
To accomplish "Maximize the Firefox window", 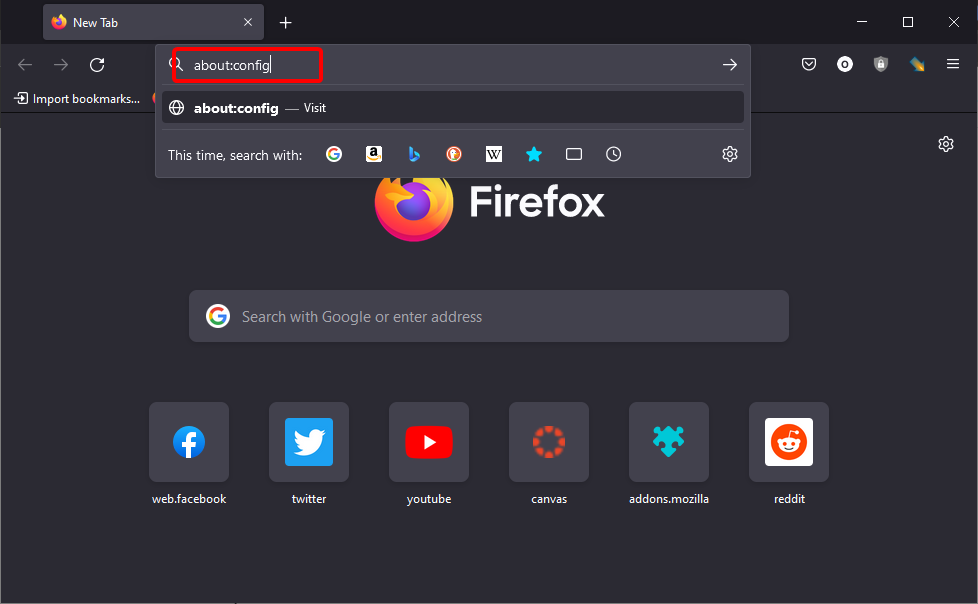I will (x=908, y=22).
